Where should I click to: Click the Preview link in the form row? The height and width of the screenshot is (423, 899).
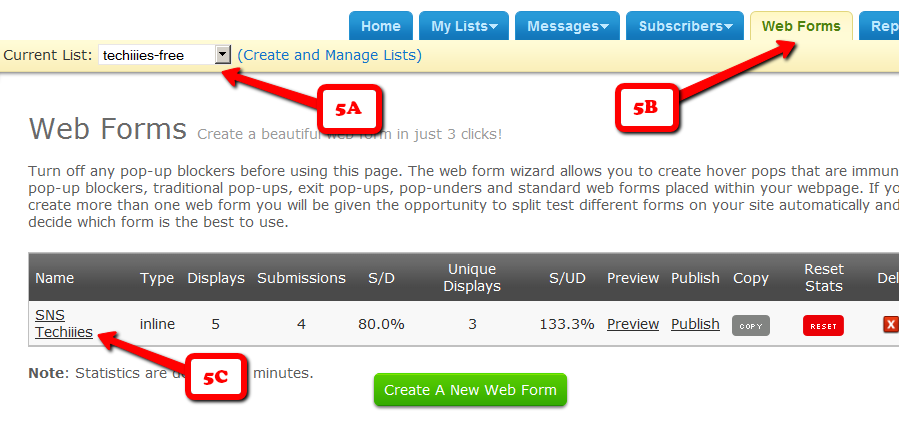click(632, 324)
